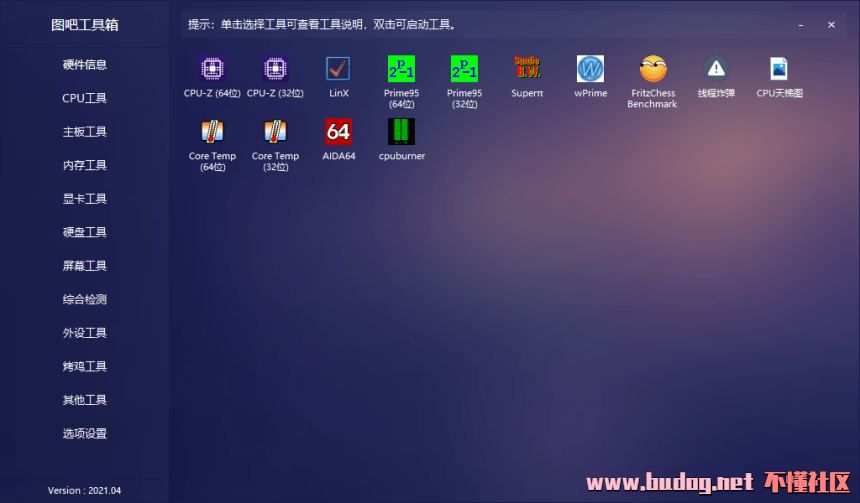Click the Super π tool icon

tap(527, 69)
